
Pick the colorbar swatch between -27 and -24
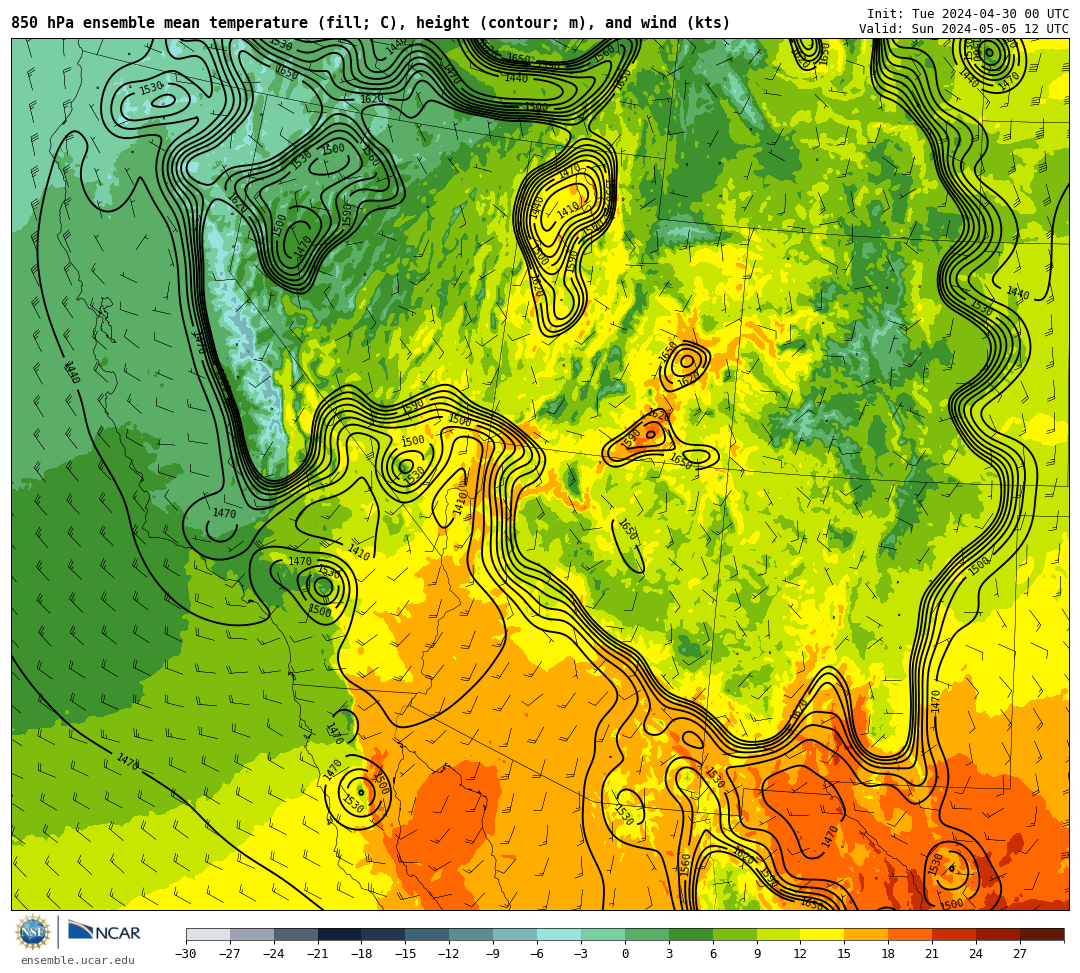(x=252, y=935)
